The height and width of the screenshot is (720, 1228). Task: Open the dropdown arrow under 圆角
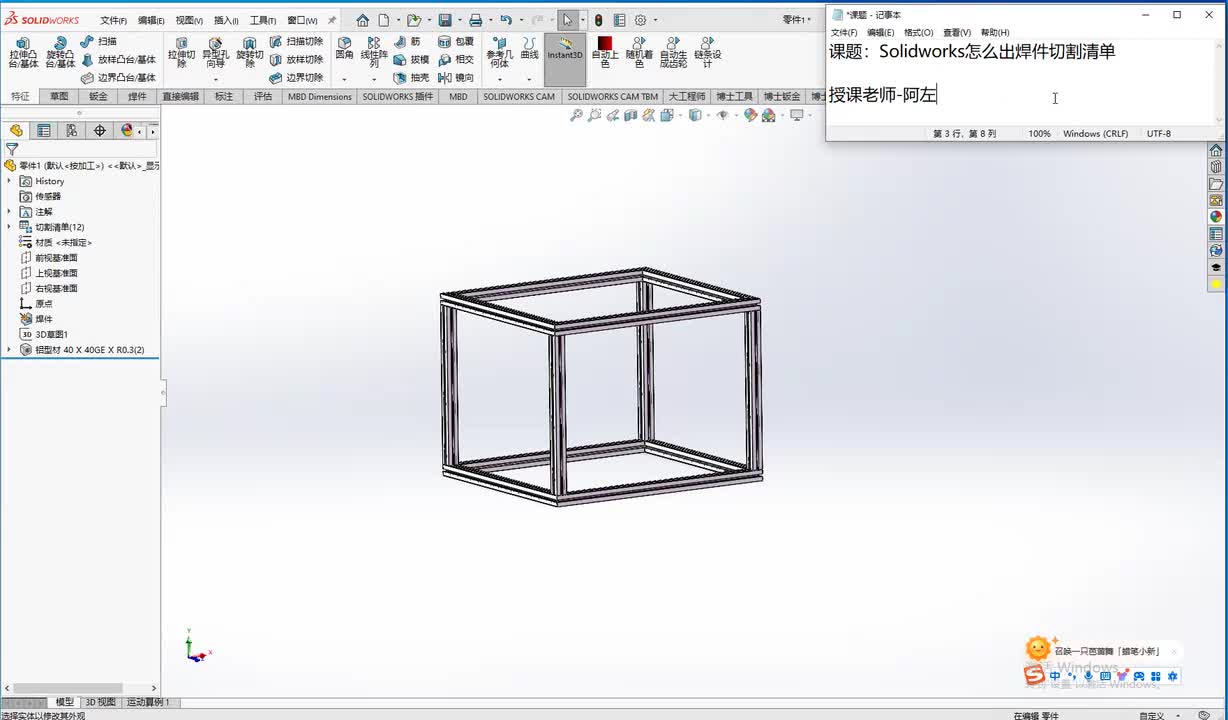point(344,79)
